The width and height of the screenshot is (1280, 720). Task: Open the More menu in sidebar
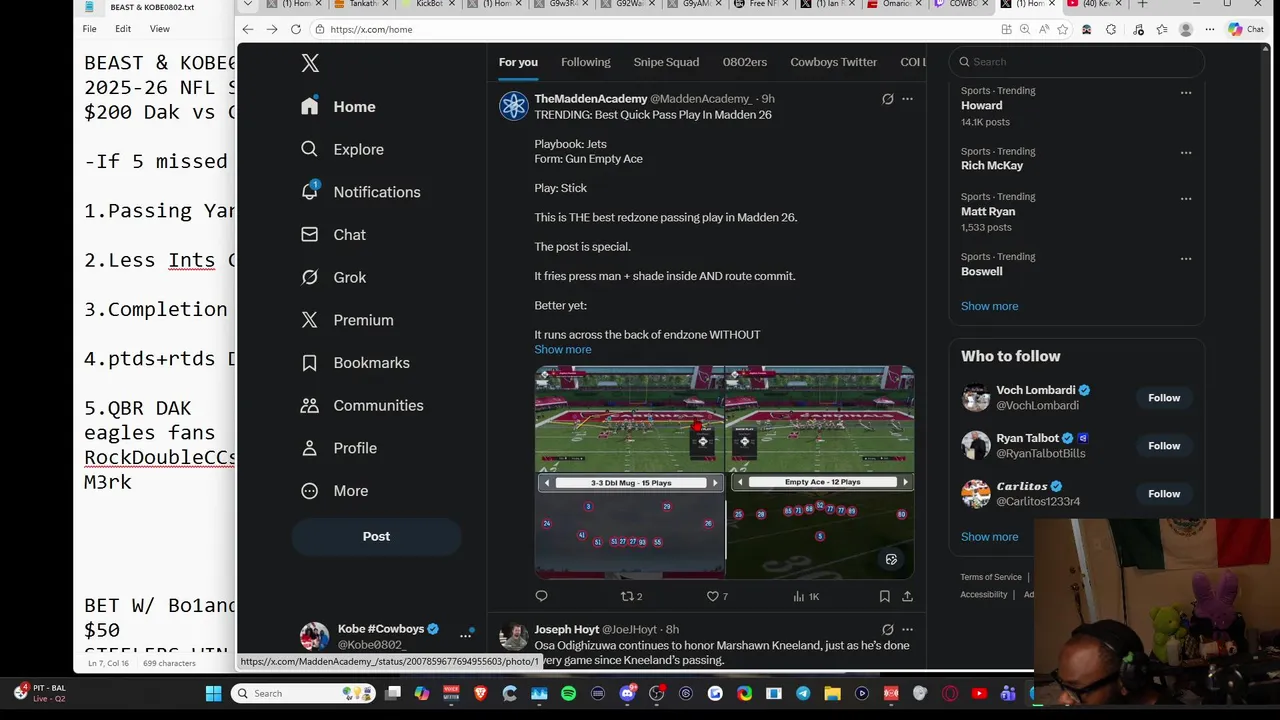pyautogui.click(x=335, y=491)
